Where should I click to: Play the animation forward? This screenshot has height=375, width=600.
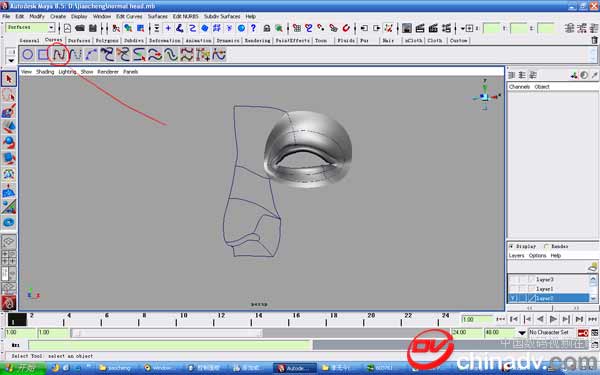click(x=553, y=319)
